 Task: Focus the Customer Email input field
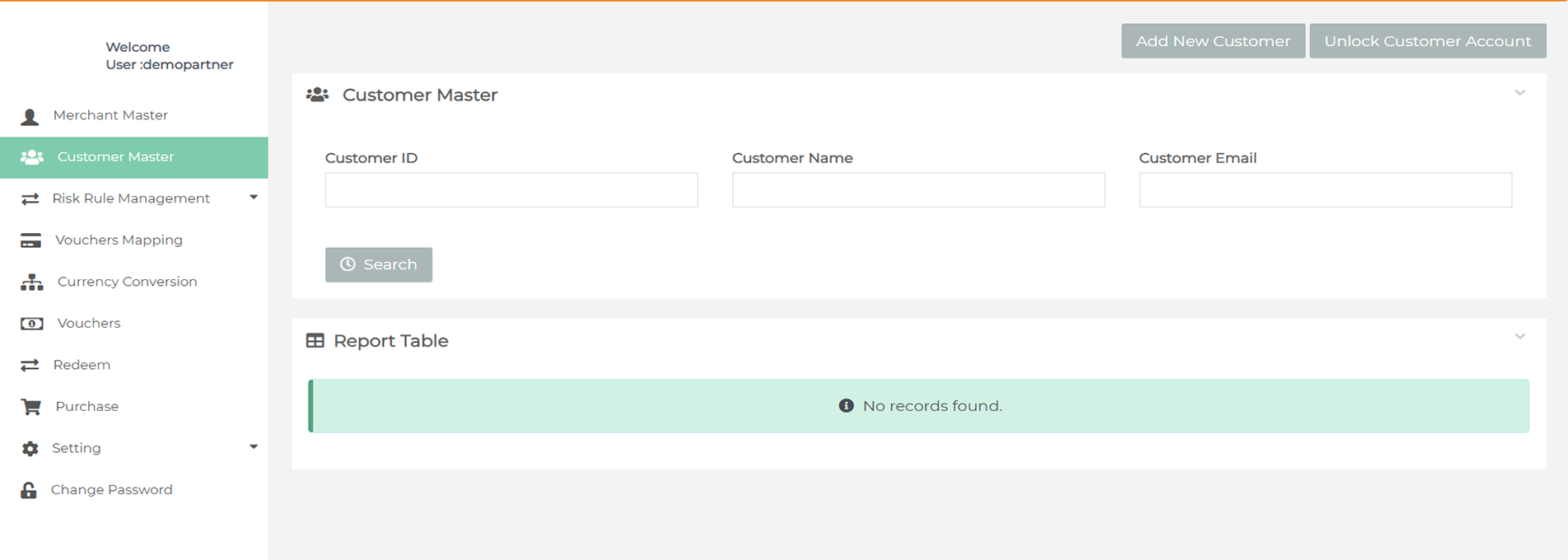pyautogui.click(x=1324, y=190)
